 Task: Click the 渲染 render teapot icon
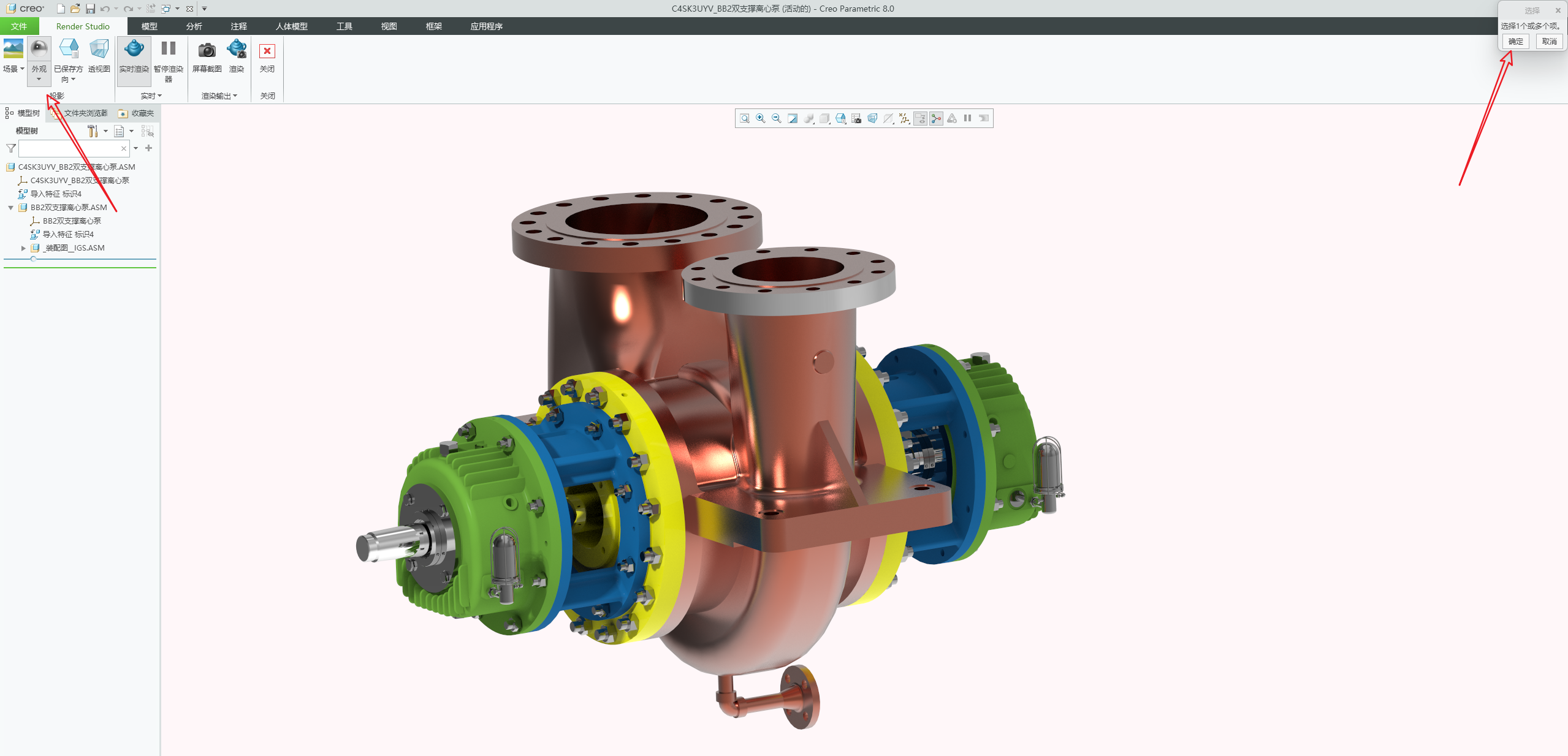click(237, 50)
